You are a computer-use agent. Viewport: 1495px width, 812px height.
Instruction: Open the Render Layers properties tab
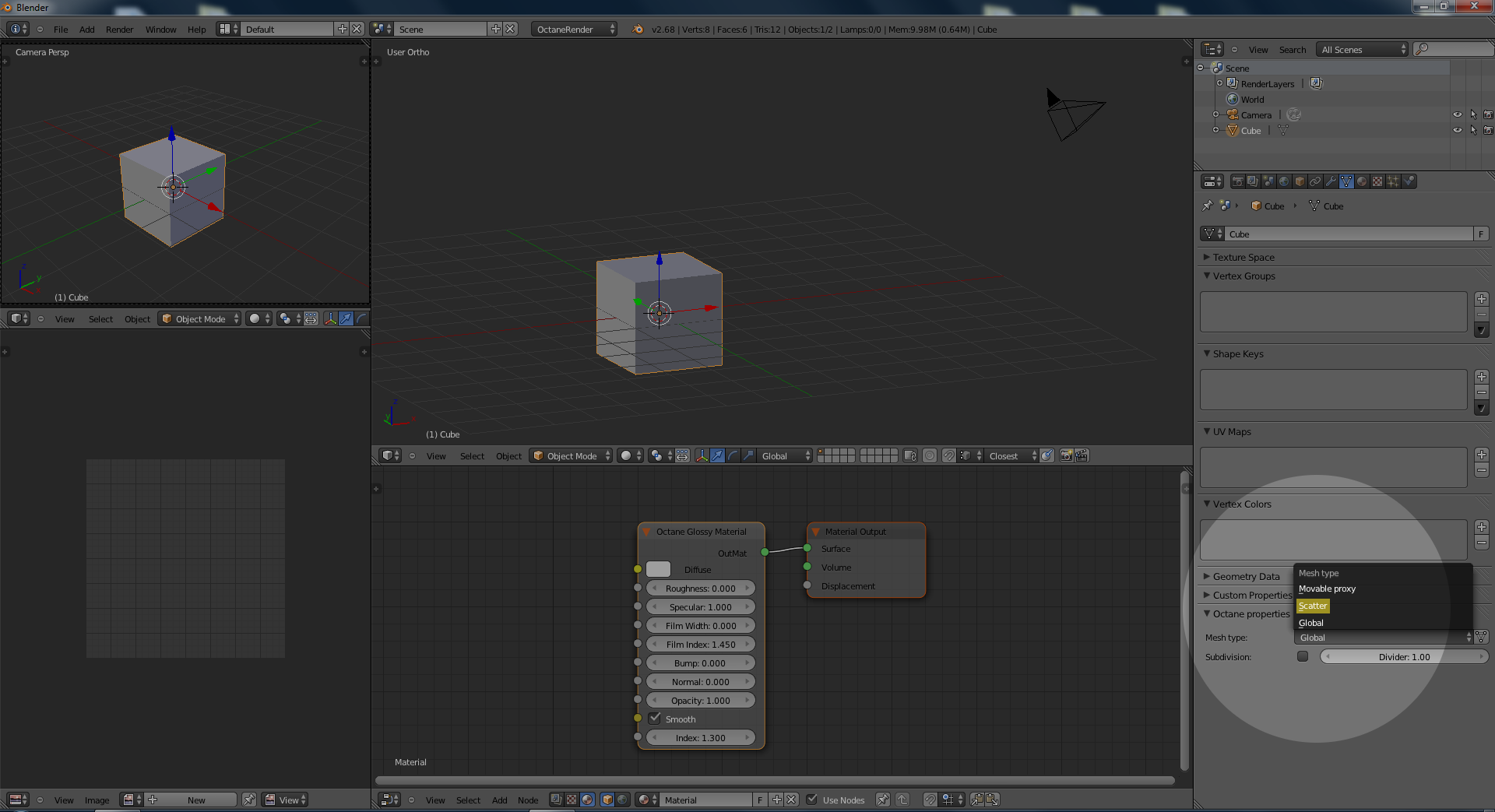tap(1253, 181)
